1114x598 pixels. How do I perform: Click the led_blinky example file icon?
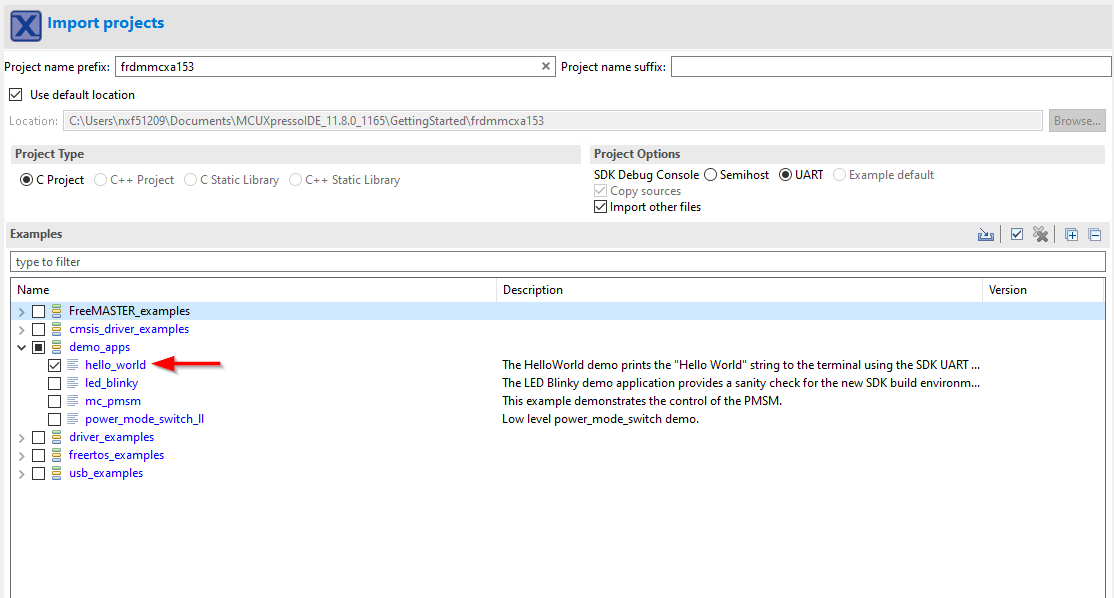[72, 383]
